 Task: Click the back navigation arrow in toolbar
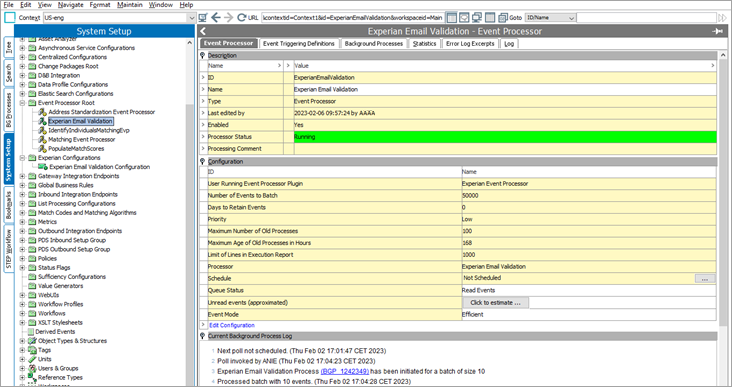(x=215, y=18)
